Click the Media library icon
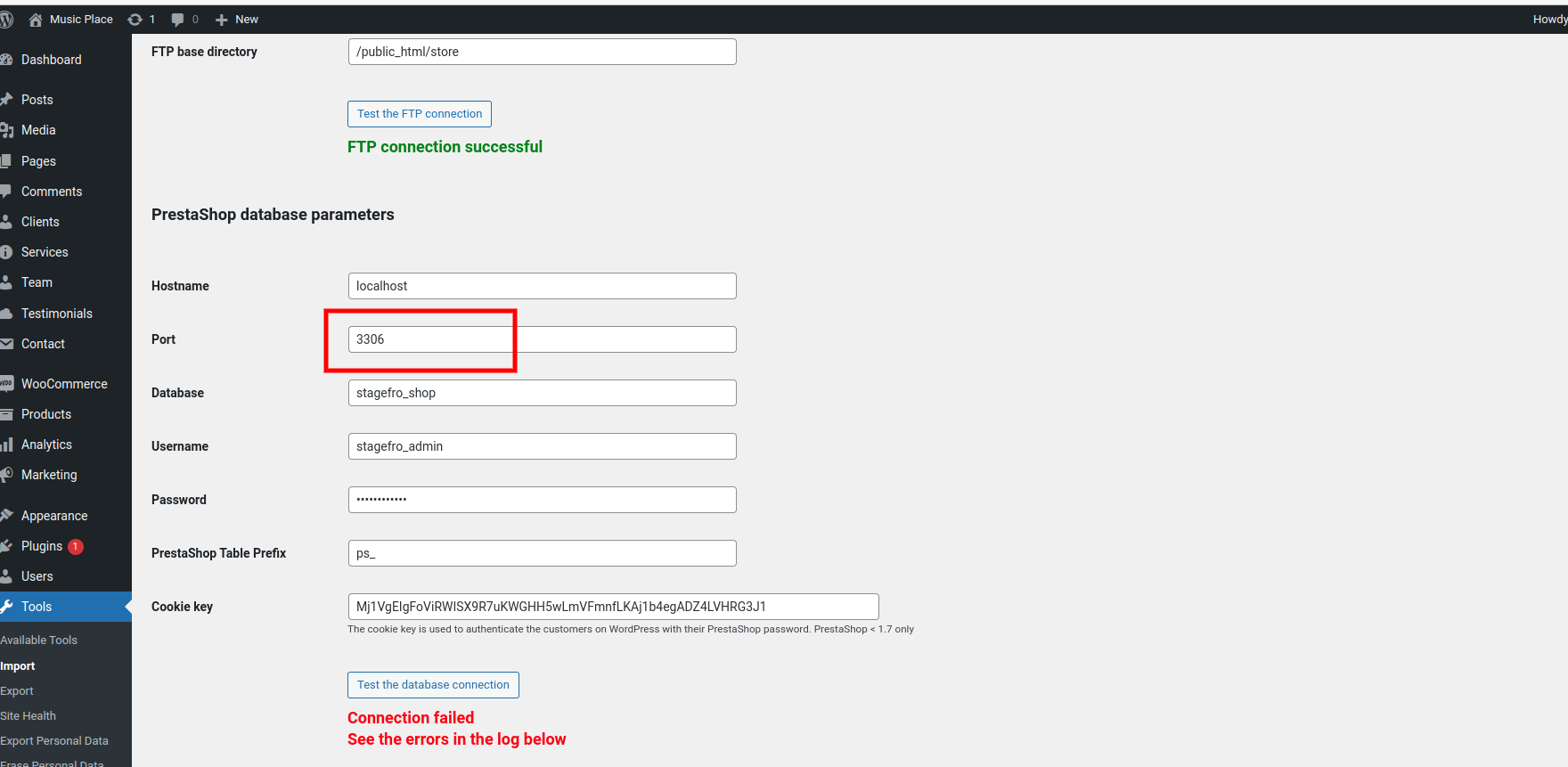 [x=6, y=130]
